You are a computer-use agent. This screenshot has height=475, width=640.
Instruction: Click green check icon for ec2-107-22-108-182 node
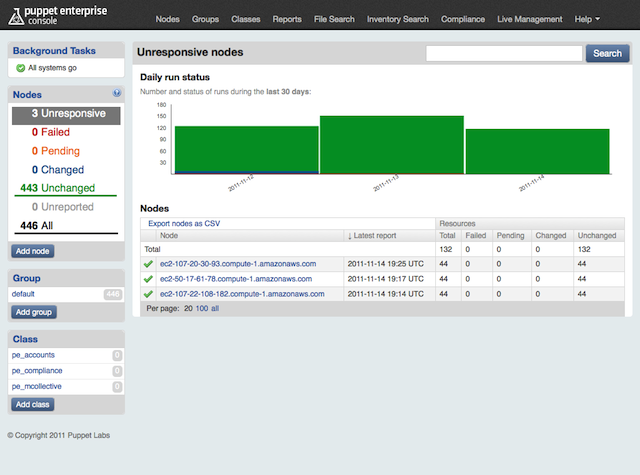coord(148,294)
